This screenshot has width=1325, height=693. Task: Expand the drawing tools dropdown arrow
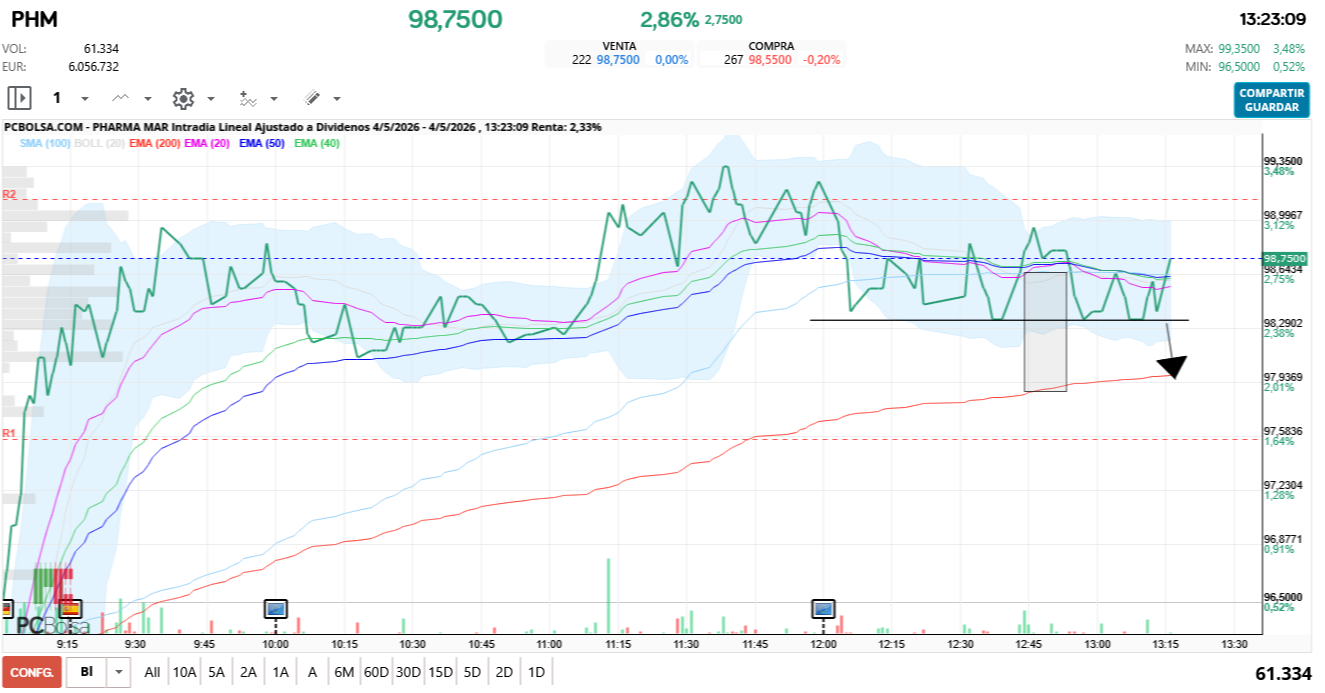pyautogui.click(x=337, y=99)
